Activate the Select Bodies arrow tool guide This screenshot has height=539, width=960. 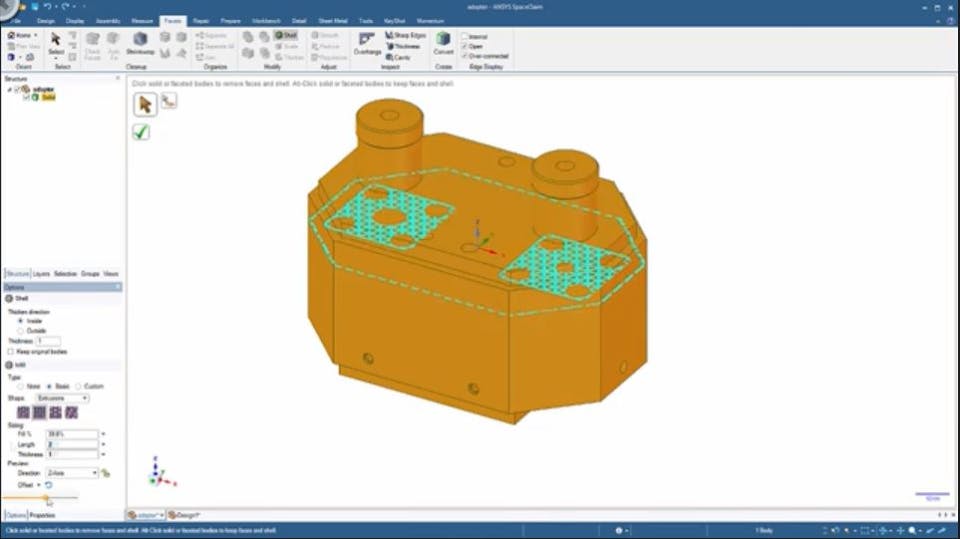coord(145,105)
